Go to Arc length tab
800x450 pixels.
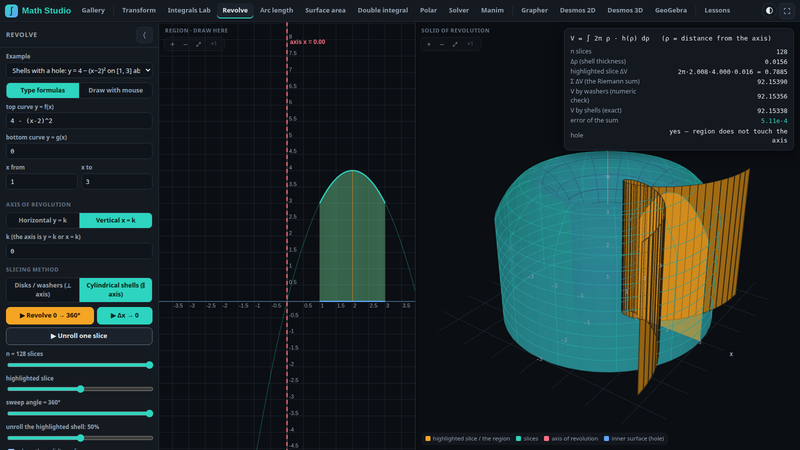(x=277, y=10)
